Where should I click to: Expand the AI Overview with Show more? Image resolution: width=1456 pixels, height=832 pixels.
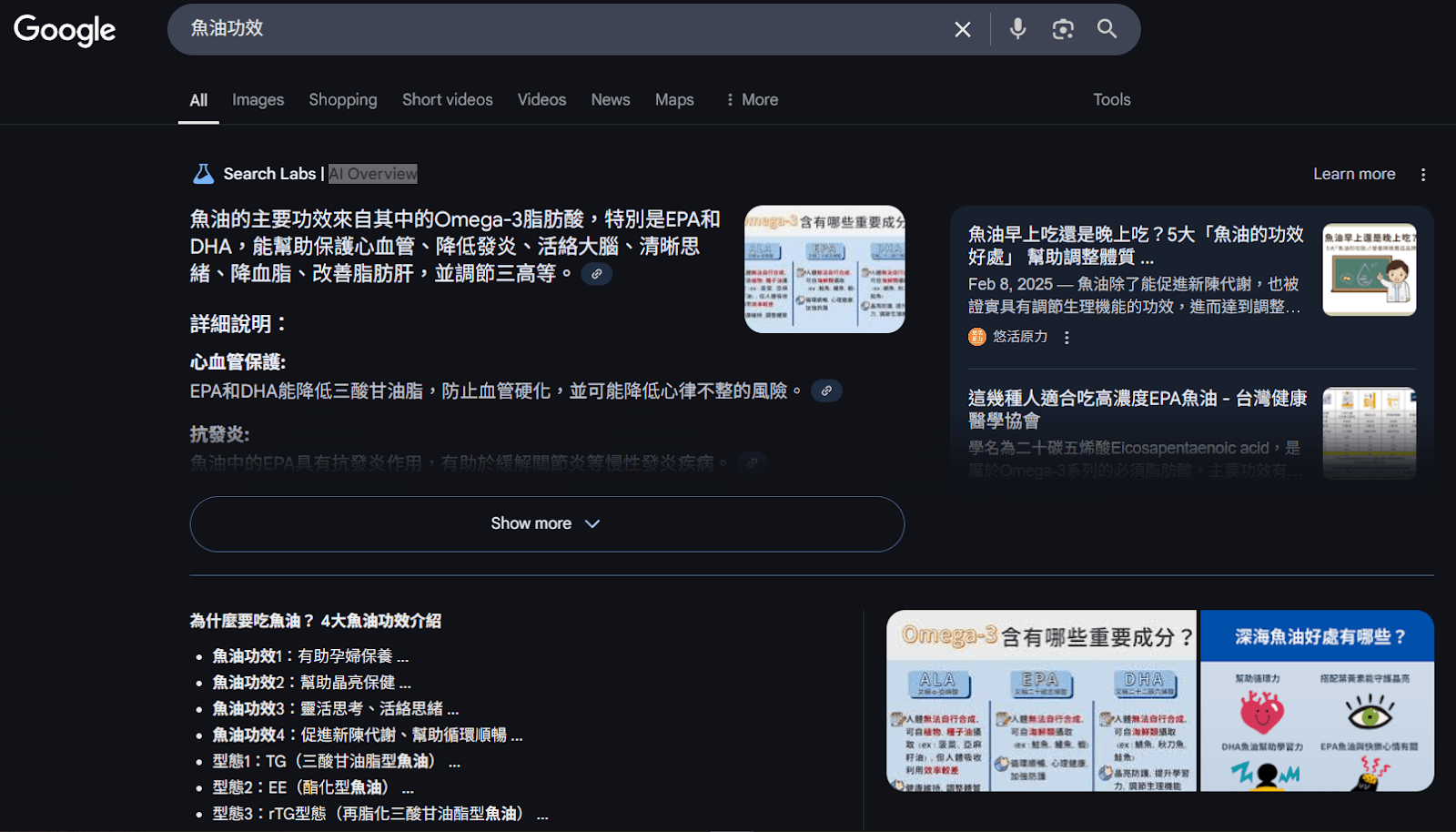tap(545, 523)
